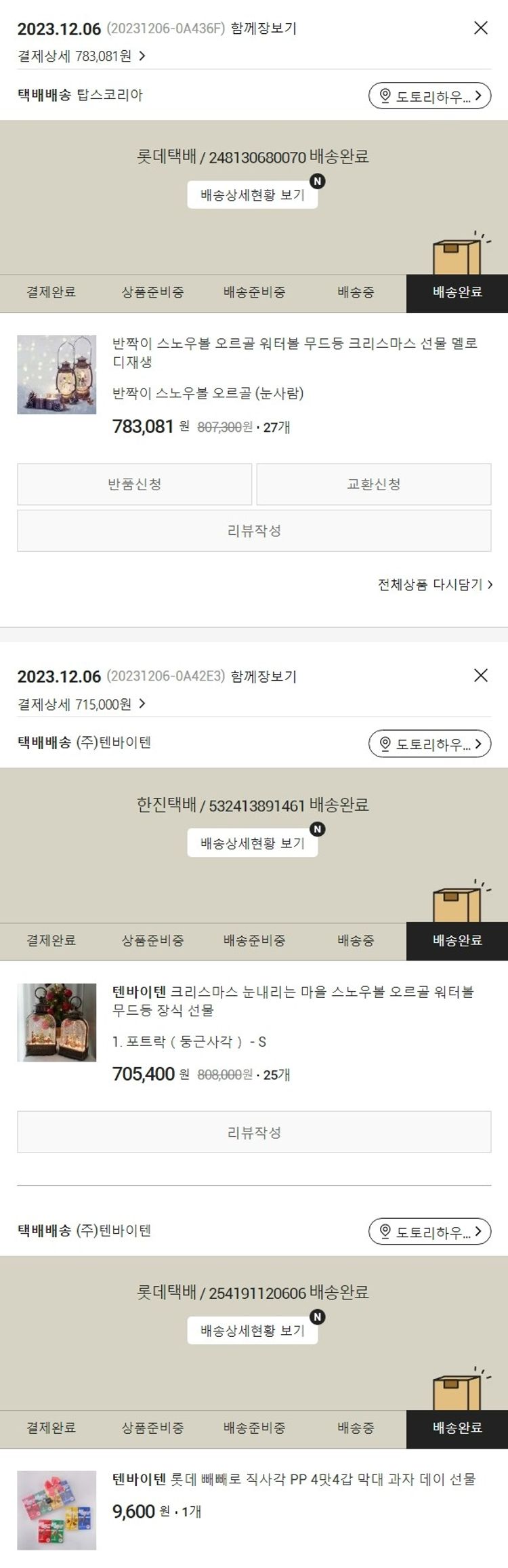Open the 반짝이 스노우볼 product thumbnail

coord(57,374)
